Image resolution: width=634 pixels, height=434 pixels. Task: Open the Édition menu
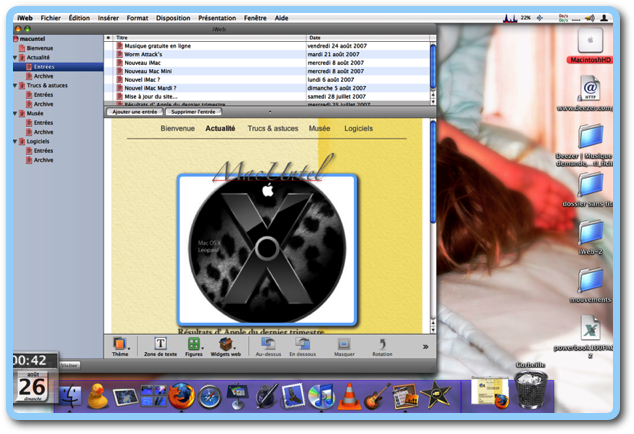(79, 18)
